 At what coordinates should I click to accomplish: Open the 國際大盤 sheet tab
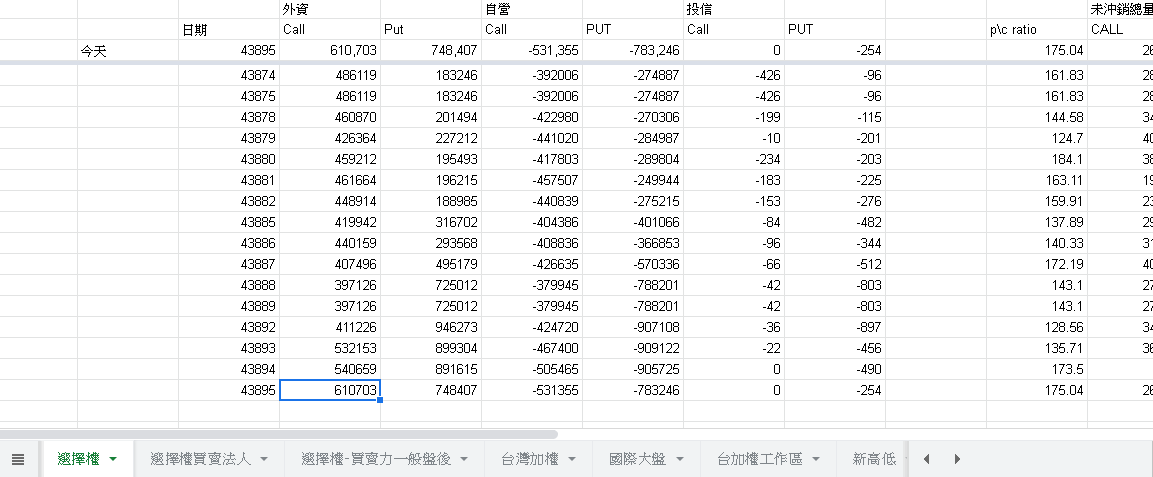(x=638, y=459)
